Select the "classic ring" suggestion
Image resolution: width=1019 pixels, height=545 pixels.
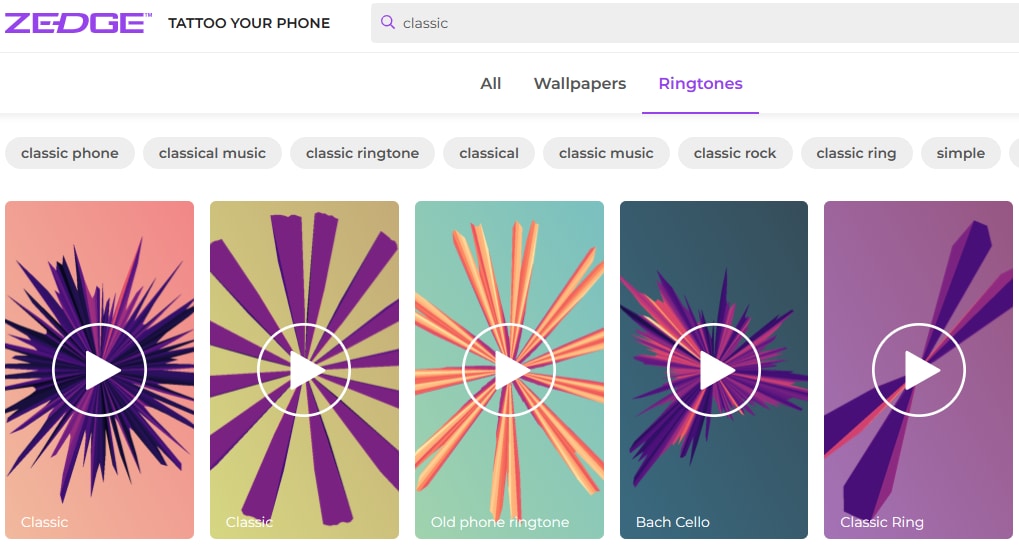(856, 153)
